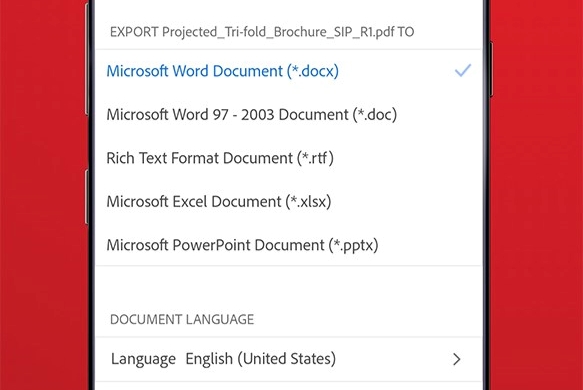Click the EXPORT Projected_Tri-fold_Brochure_SIP_R1.pdf TO header
Screen dimensions: 583x390
click(x=262, y=32)
